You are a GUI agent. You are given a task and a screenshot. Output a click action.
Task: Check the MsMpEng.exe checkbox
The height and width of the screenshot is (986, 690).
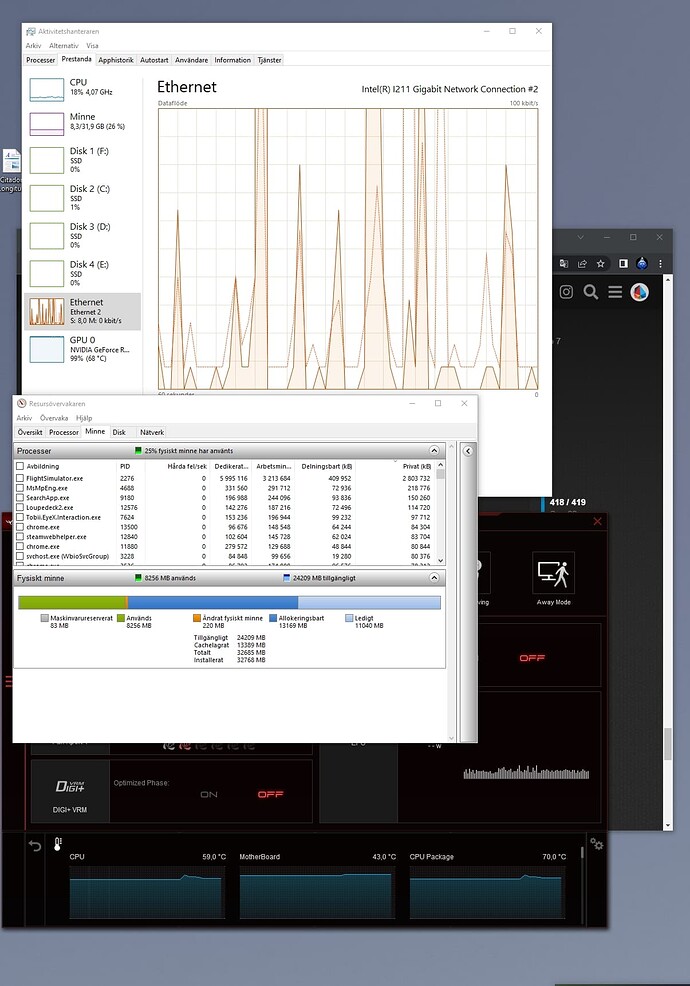pyautogui.click(x=20, y=488)
